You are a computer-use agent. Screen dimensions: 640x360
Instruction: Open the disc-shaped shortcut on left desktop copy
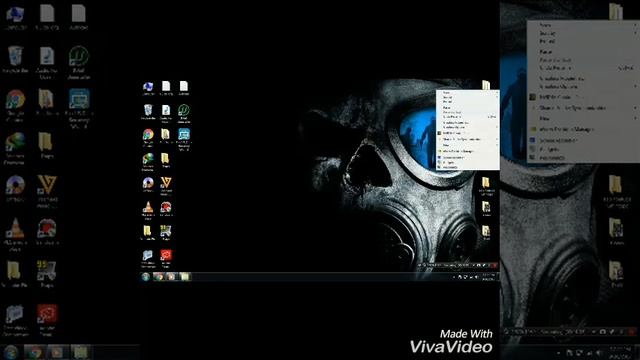[15, 185]
